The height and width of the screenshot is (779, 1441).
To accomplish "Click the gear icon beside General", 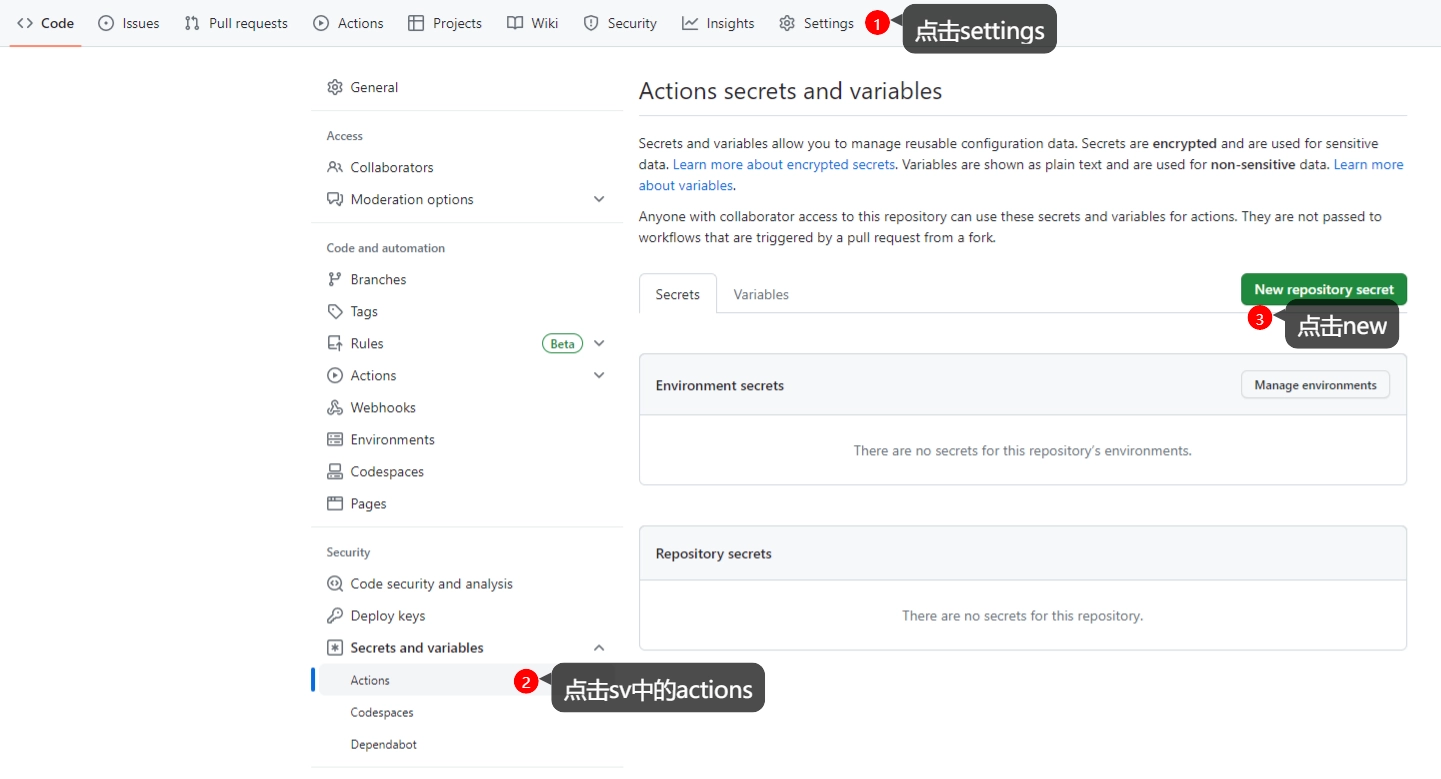I will tap(335, 87).
